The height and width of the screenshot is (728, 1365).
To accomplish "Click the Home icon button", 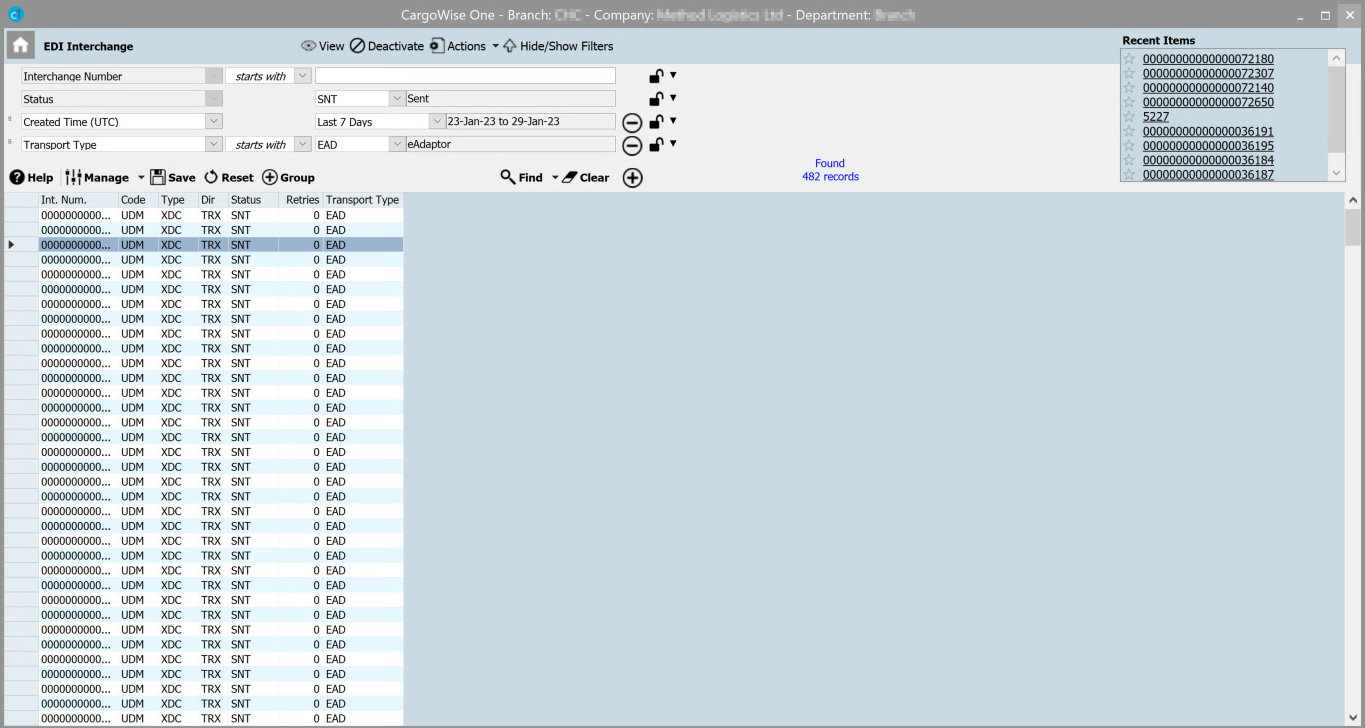I will (20, 46).
